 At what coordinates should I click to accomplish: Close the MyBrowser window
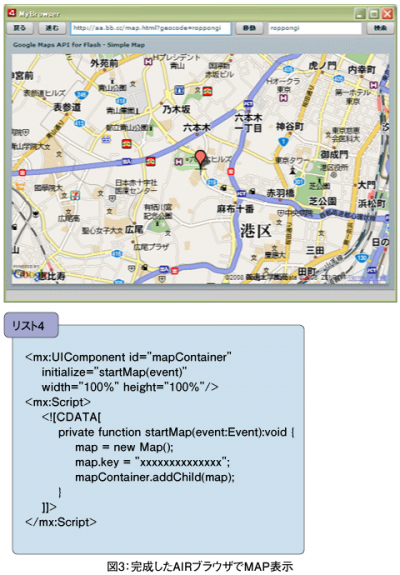[387, 14]
